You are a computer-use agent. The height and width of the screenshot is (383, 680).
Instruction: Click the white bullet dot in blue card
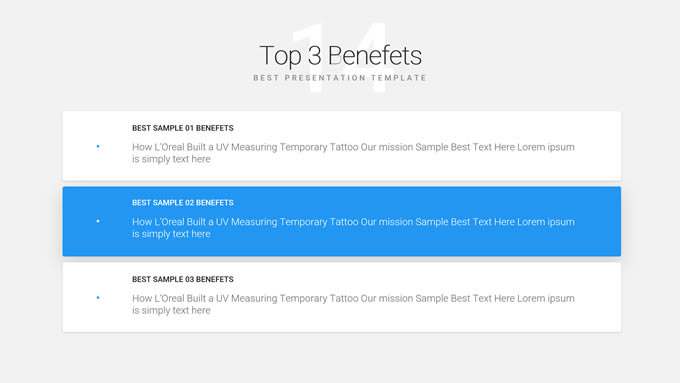point(98,221)
